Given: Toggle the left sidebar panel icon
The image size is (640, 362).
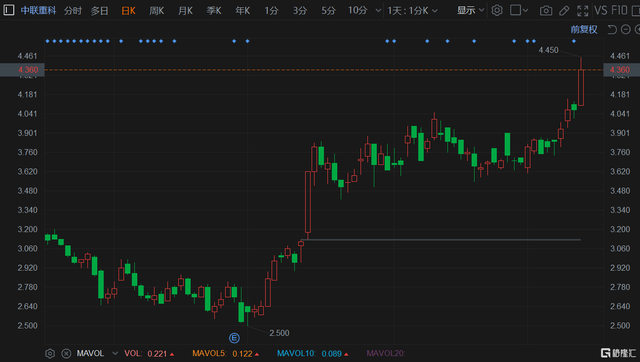Looking at the screenshot, I should pyautogui.click(x=9, y=10).
